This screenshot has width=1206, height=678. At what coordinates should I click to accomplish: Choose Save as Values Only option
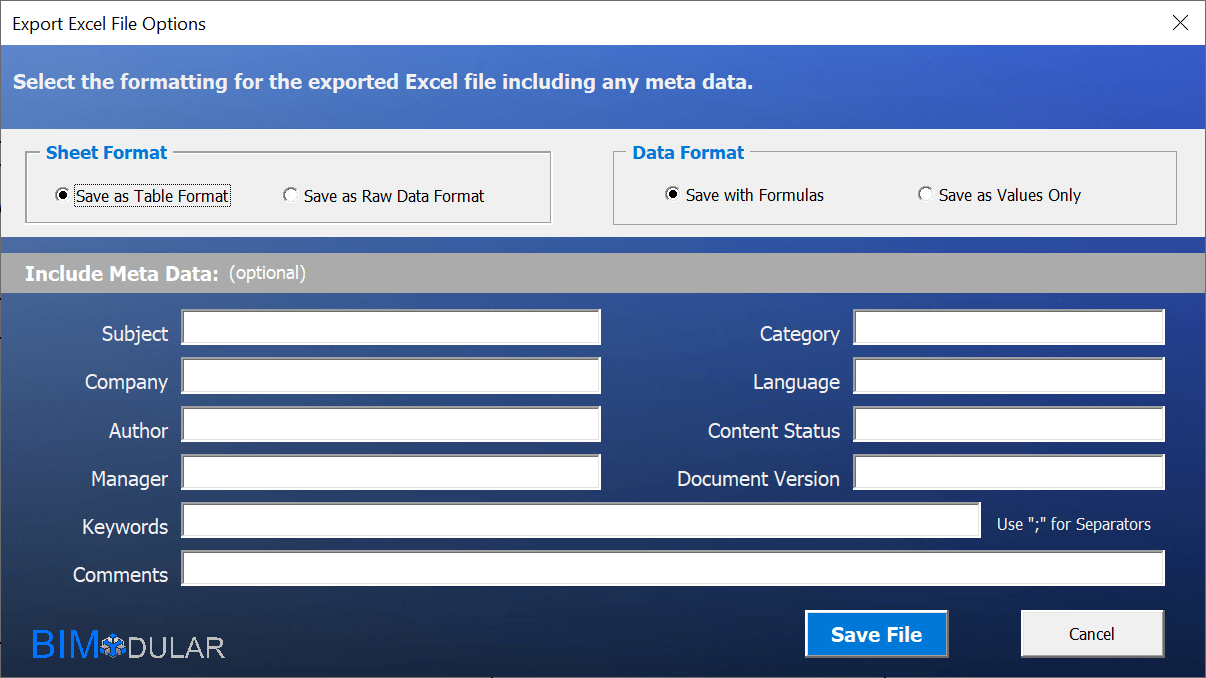pos(925,195)
